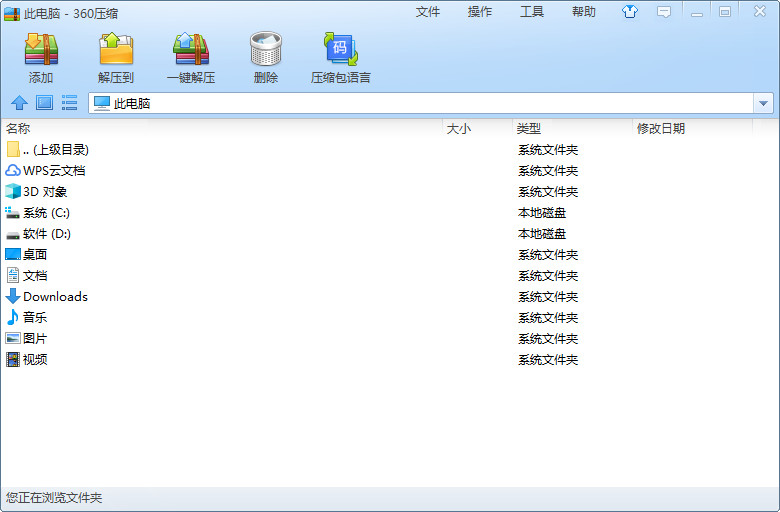
Task: Click the 3D 对象 cube icon
Action: 13,192
